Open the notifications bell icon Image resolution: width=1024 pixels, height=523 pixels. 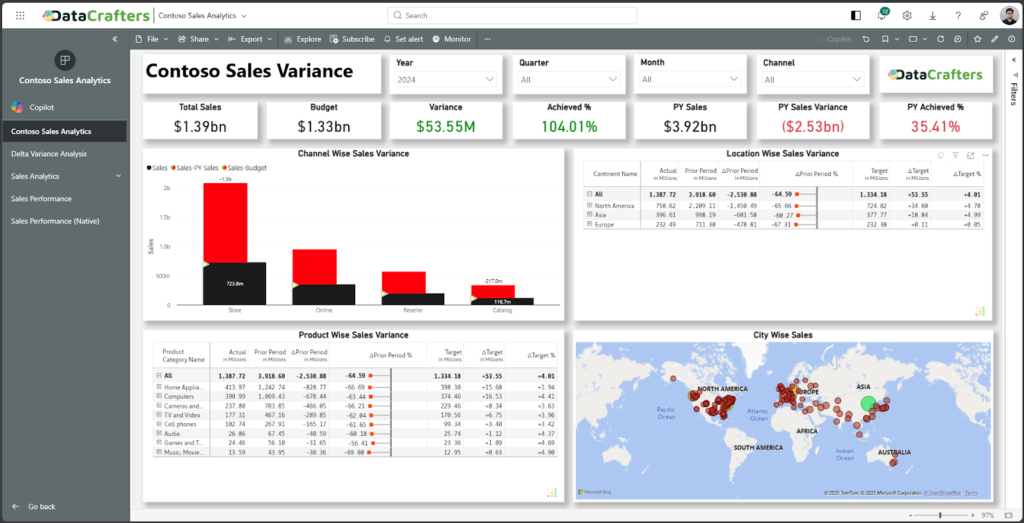(x=881, y=16)
